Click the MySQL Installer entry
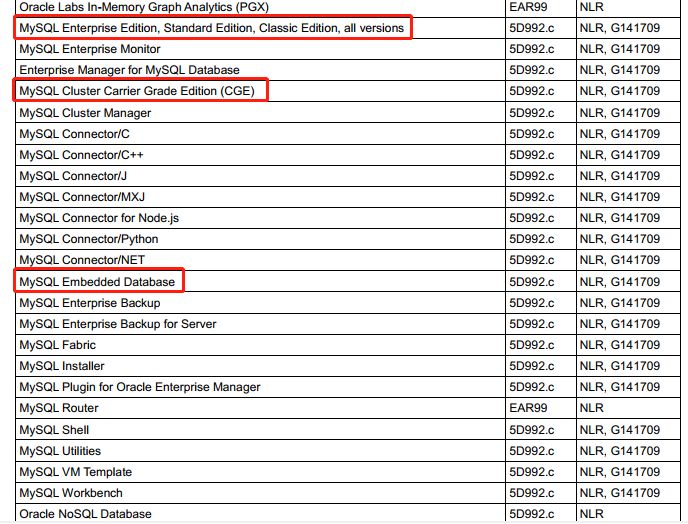 tap(62, 366)
